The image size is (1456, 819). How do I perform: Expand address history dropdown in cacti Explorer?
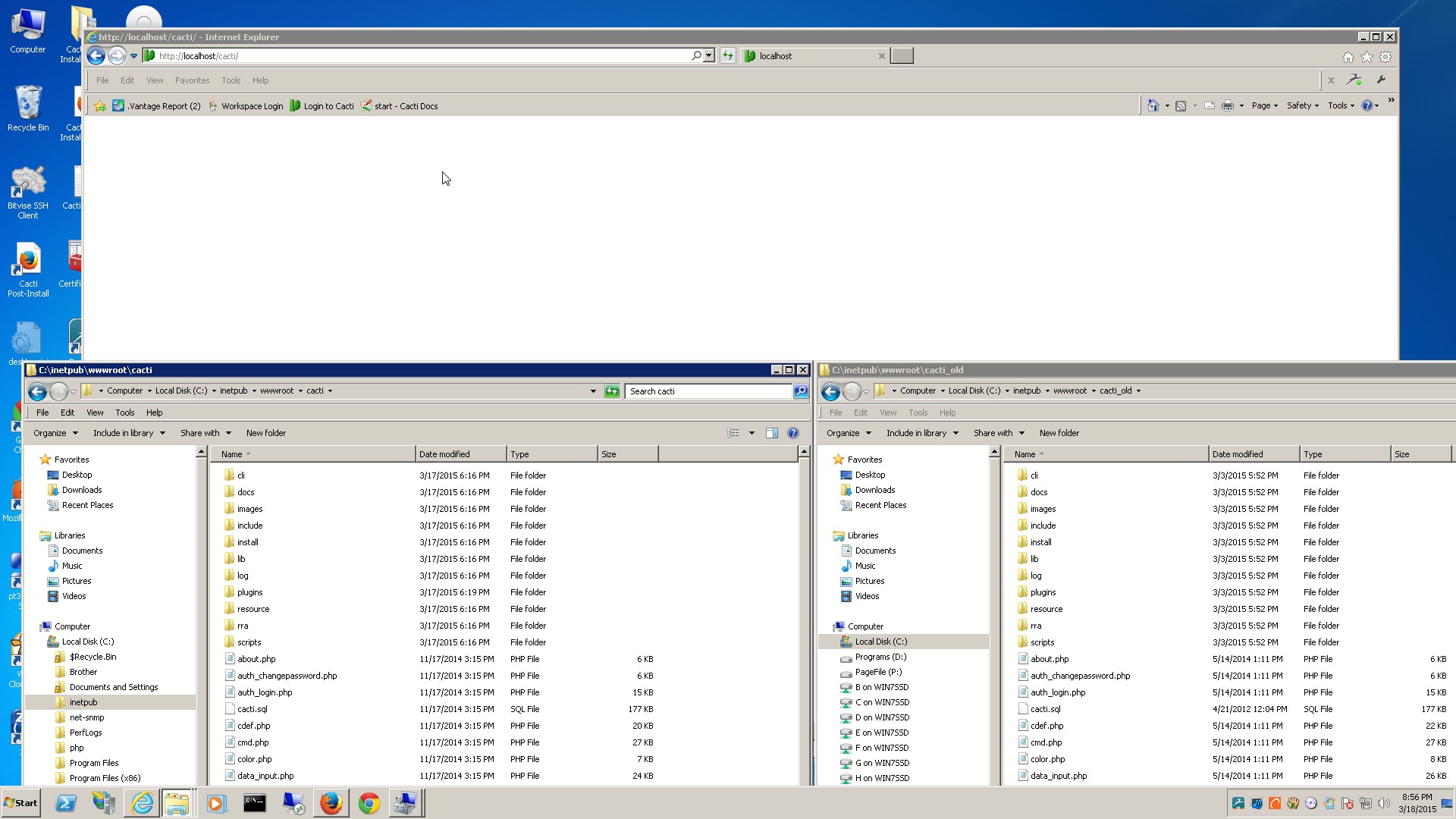pyautogui.click(x=593, y=391)
